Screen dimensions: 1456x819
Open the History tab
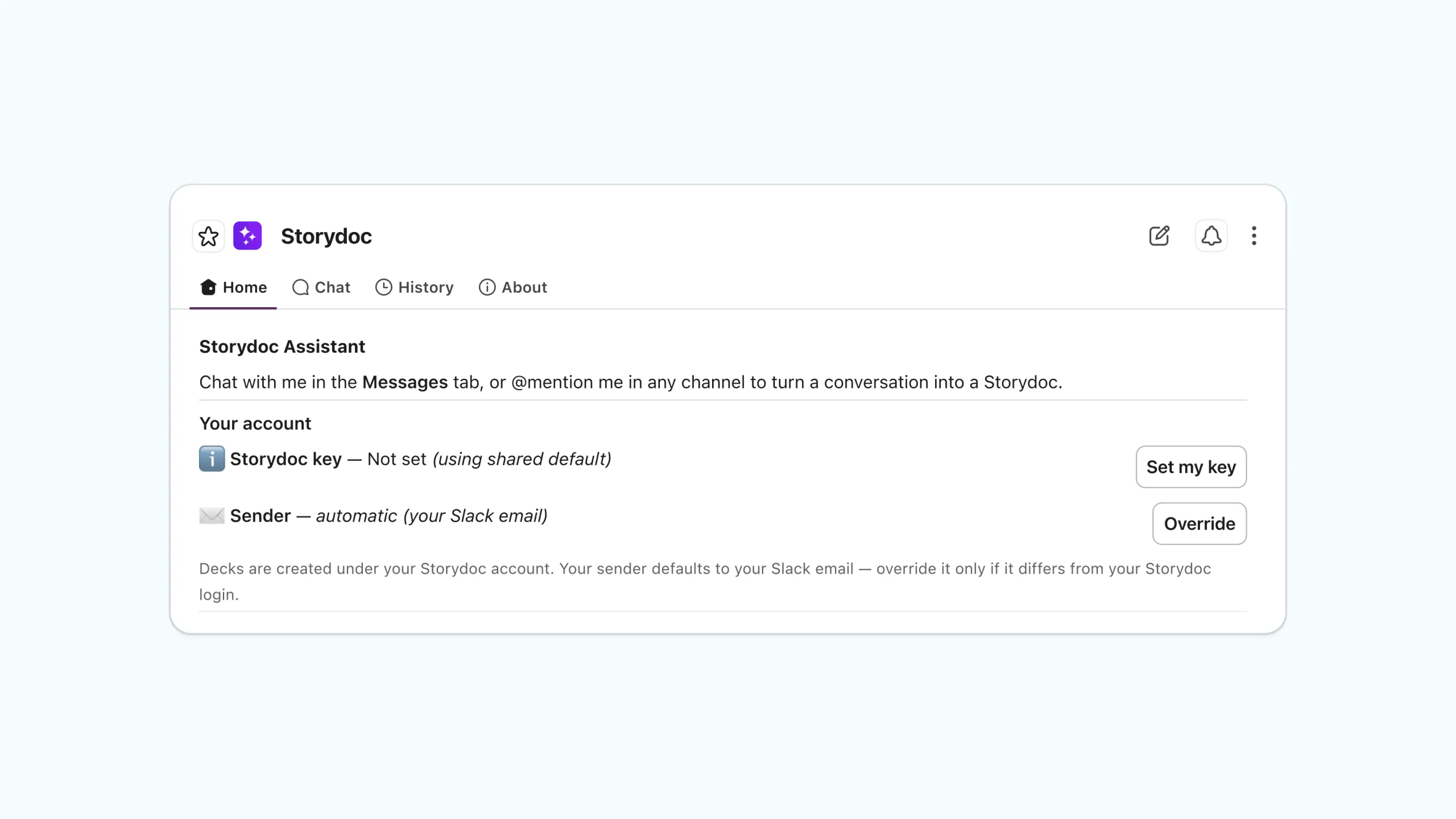[x=415, y=287]
